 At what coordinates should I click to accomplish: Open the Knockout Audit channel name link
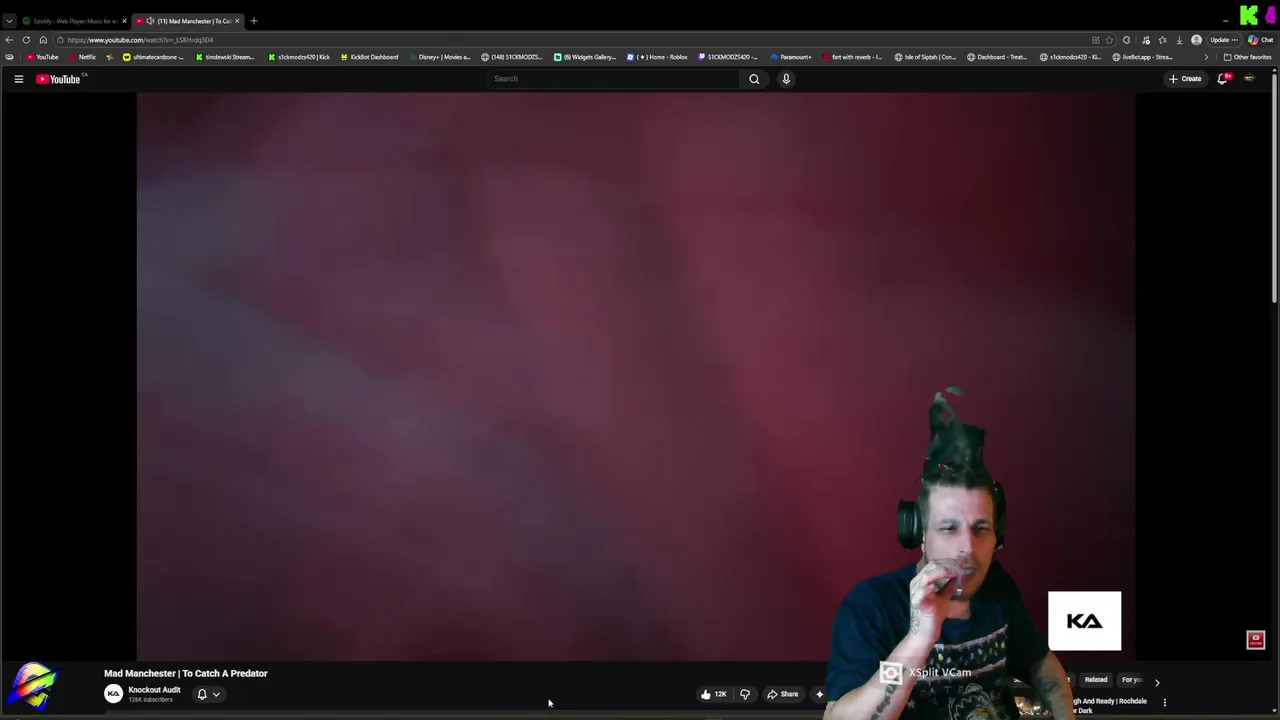[x=154, y=690]
